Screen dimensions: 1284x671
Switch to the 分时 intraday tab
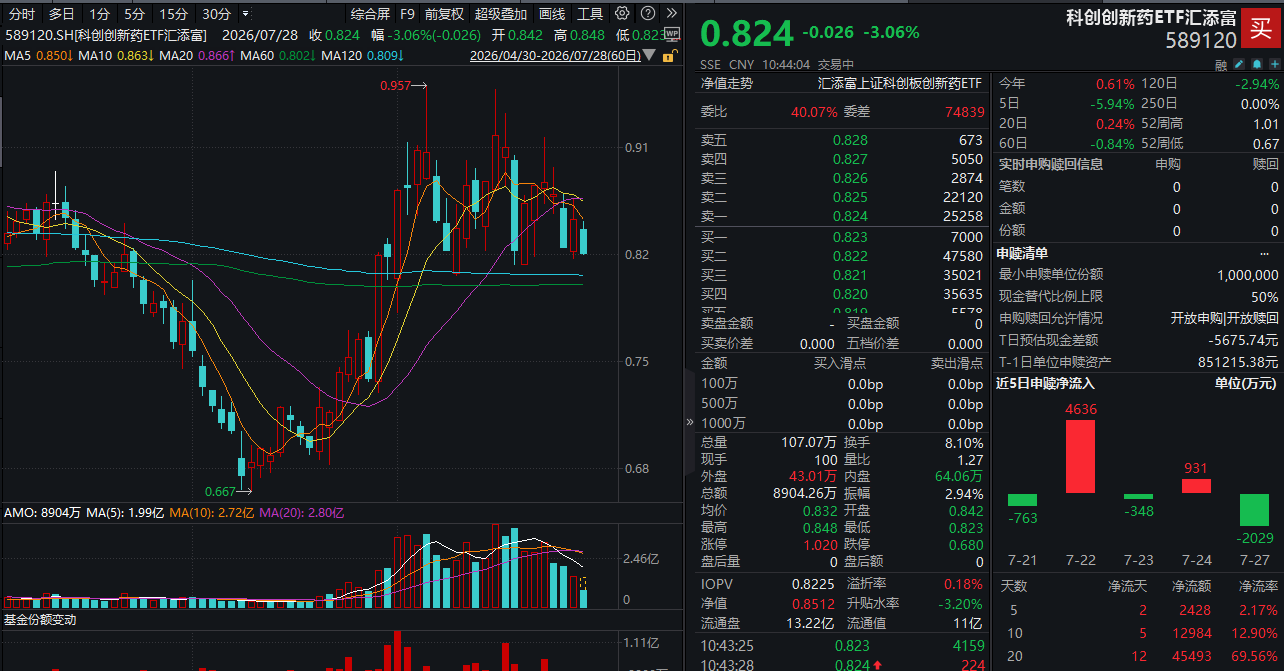[x=21, y=14]
